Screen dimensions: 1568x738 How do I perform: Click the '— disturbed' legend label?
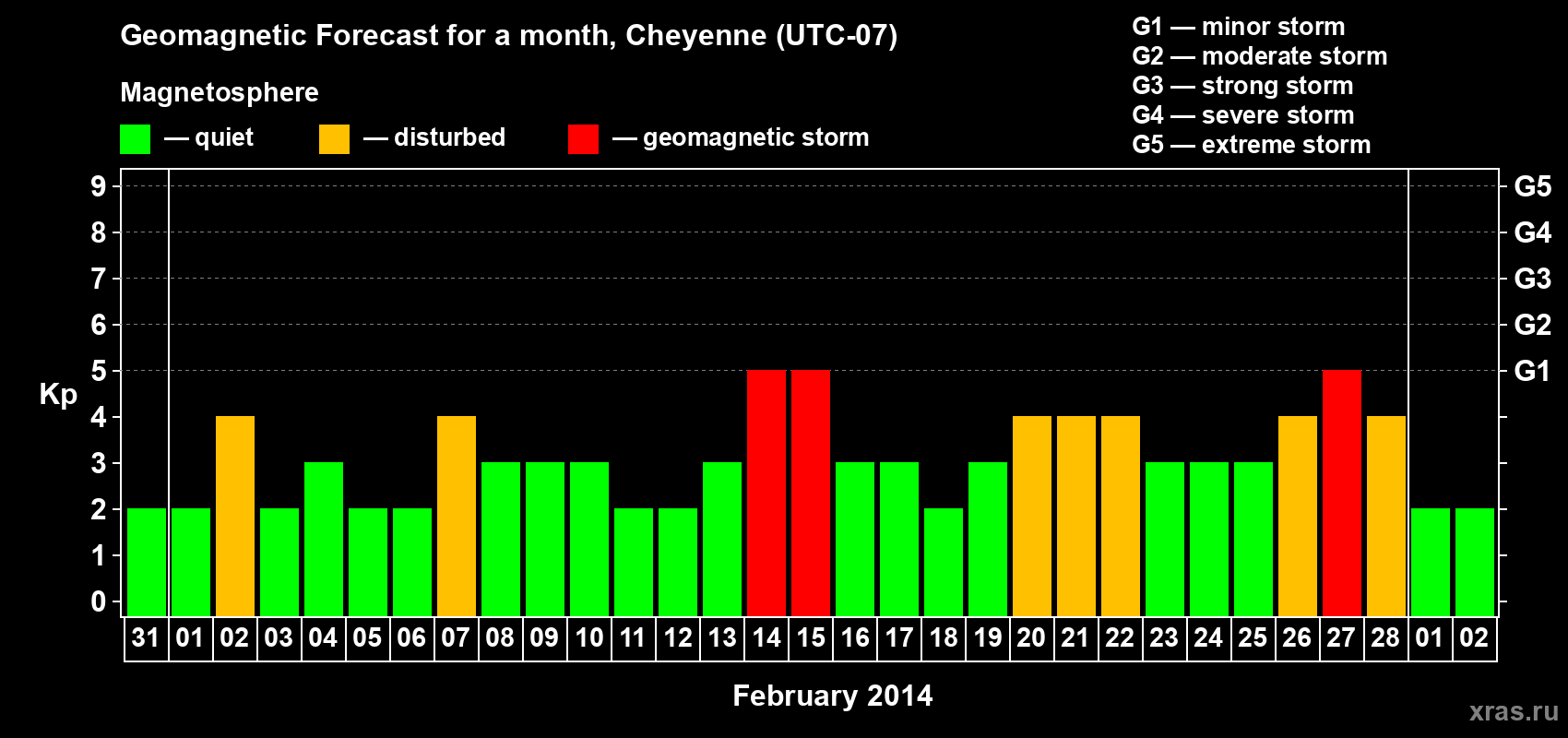[434, 137]
